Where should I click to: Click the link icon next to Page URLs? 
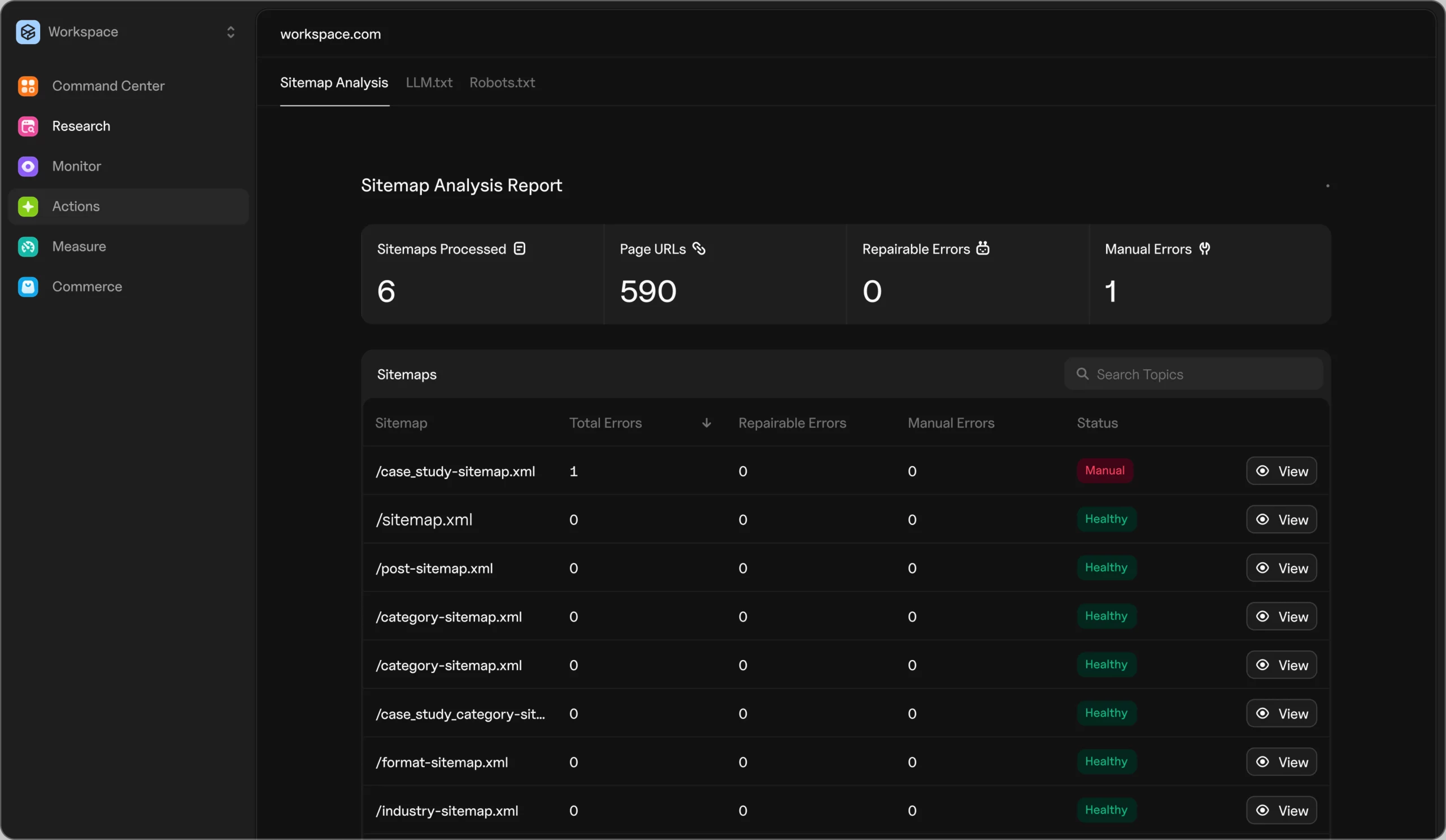(x=698, y=248)
